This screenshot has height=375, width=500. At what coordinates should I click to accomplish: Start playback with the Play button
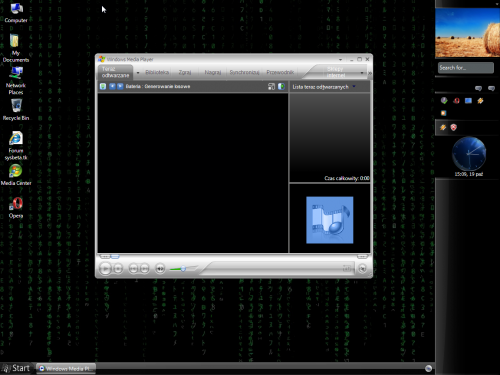coord(105,268)
